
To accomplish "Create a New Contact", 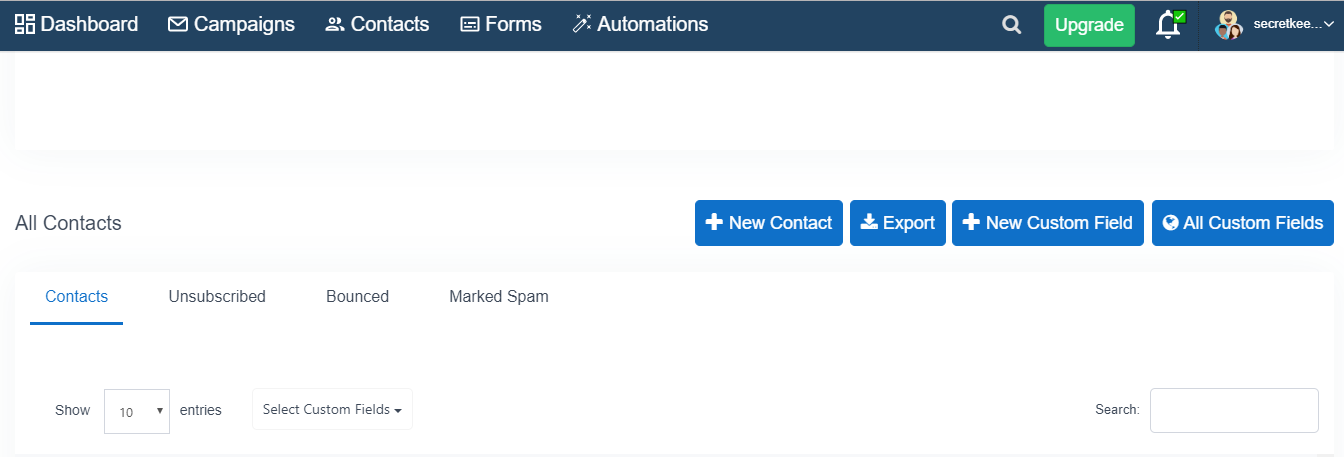I will [769, 223].
